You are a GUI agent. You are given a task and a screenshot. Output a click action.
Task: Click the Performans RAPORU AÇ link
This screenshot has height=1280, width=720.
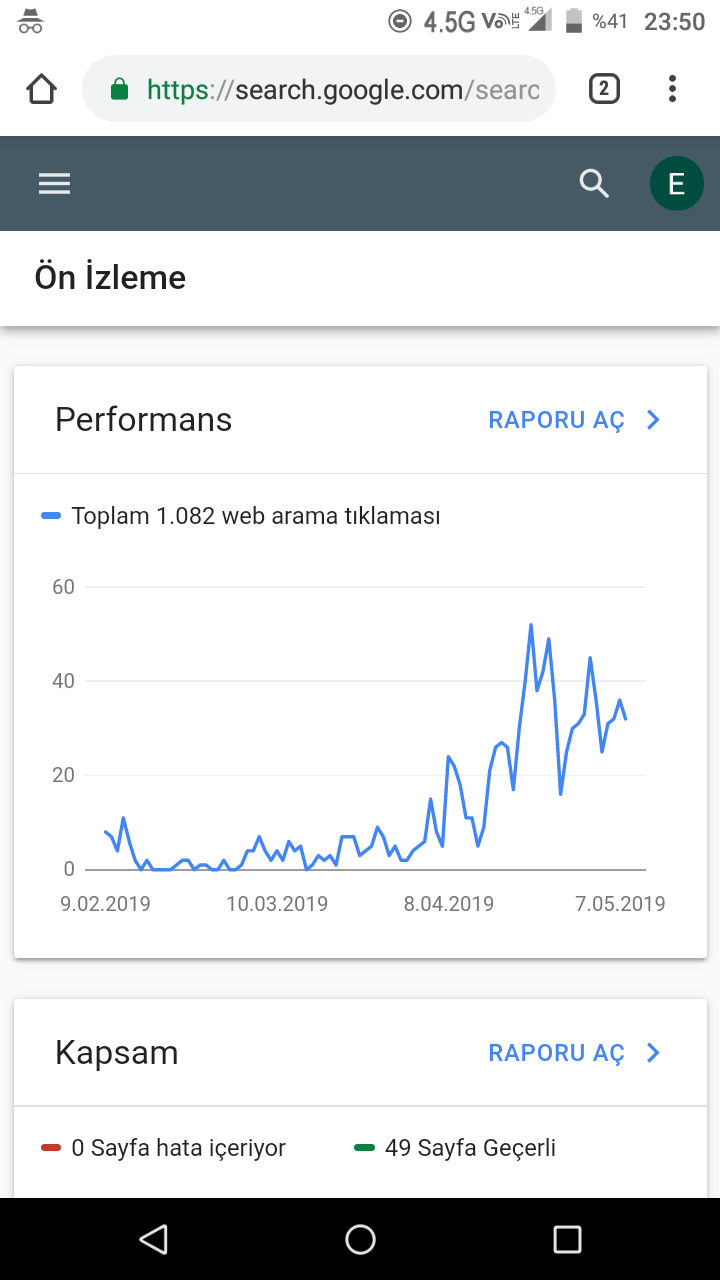(x=556, y=420)
